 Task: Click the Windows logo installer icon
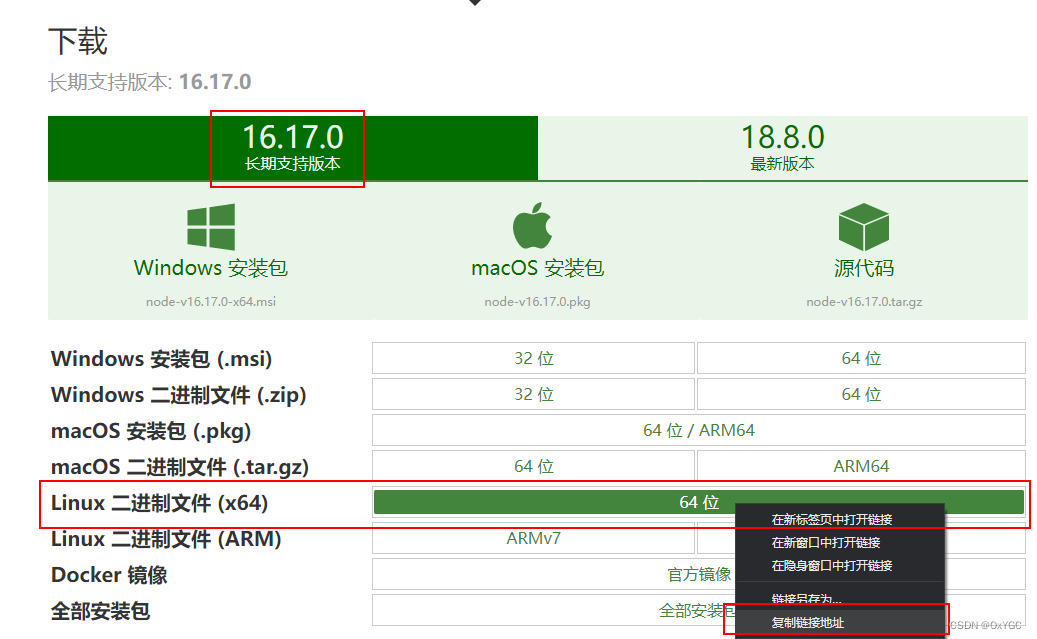(x=211, y=227)
